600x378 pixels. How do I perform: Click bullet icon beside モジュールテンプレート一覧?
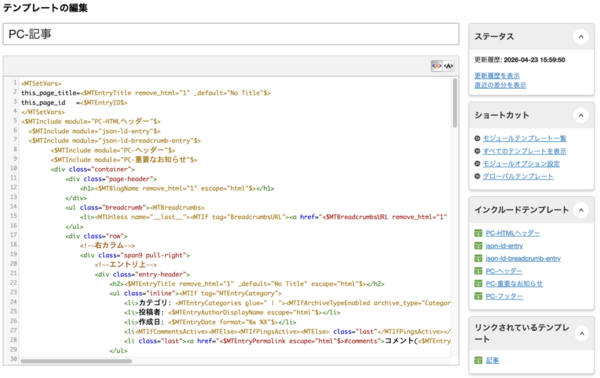coord(477,138)
